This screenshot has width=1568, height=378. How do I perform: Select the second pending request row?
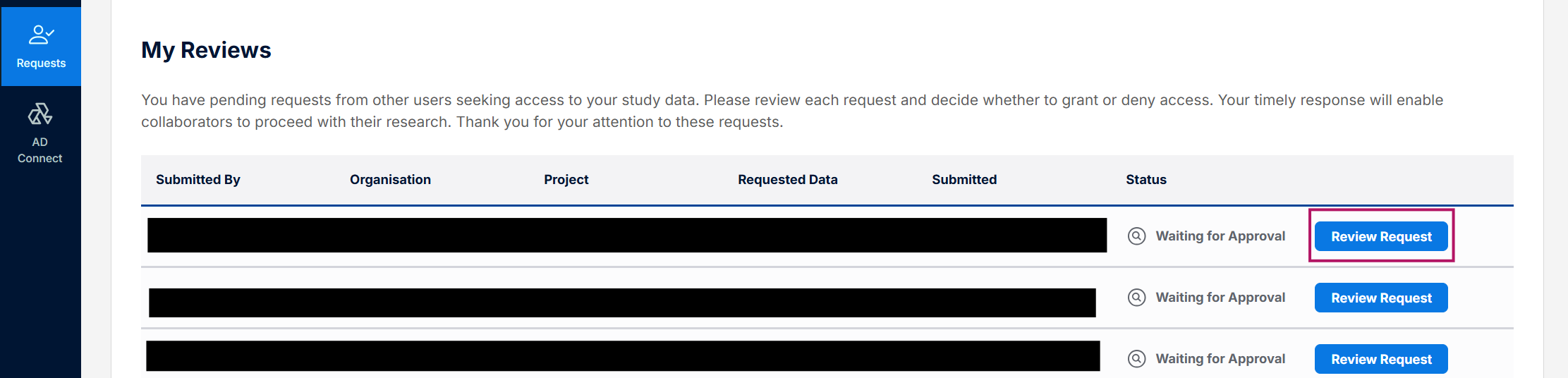click(x=621, y=303)
